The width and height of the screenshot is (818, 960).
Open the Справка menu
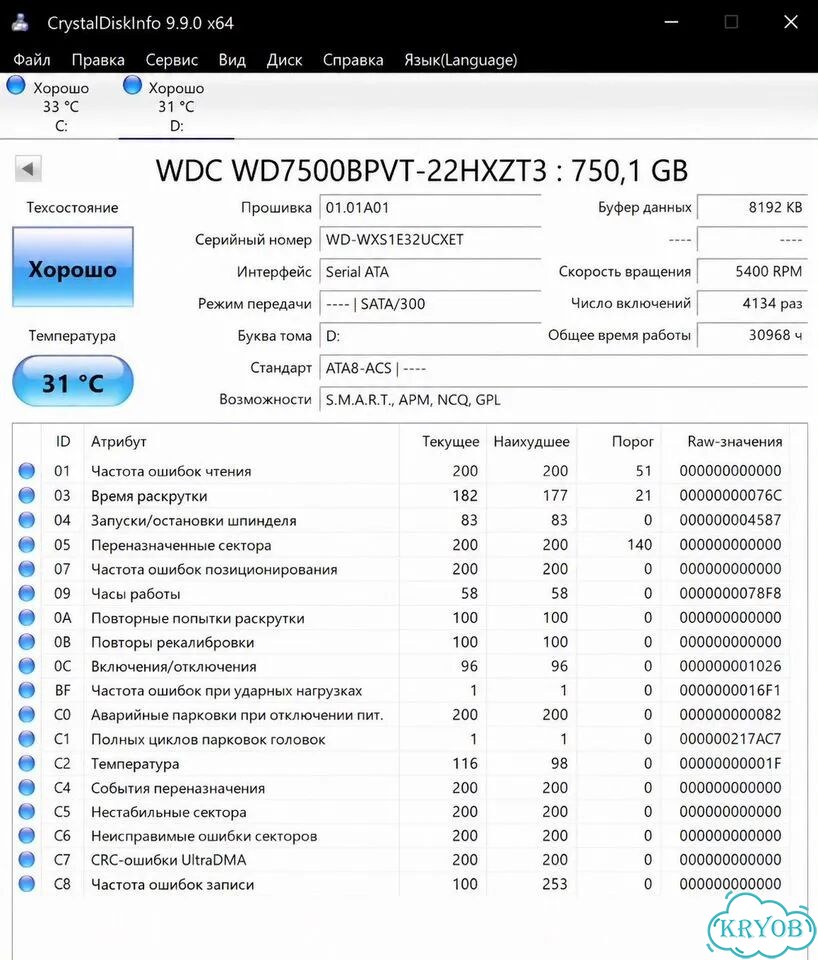[353, 60]
